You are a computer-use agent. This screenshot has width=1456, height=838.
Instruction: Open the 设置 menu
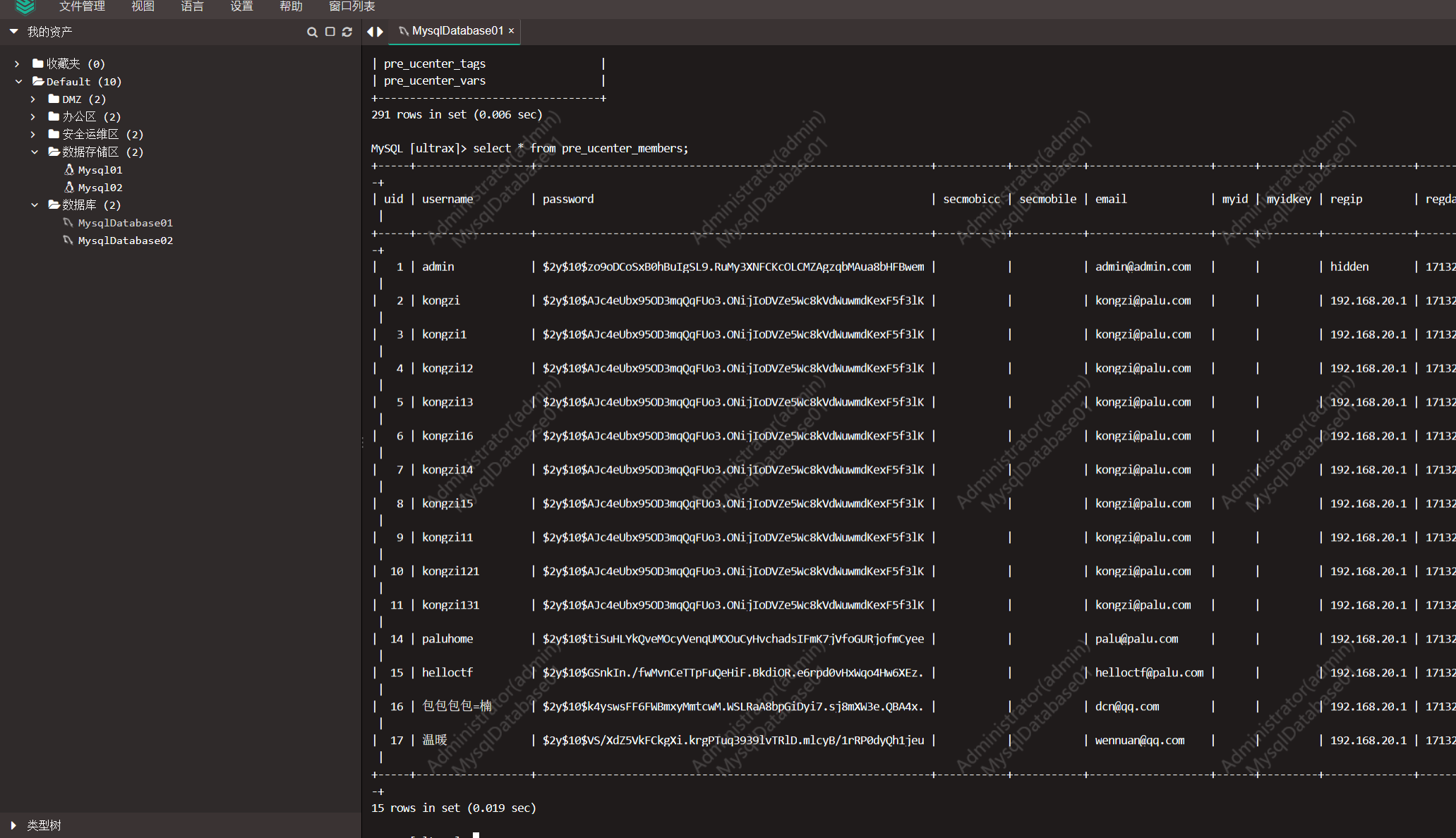pos(241,6)
